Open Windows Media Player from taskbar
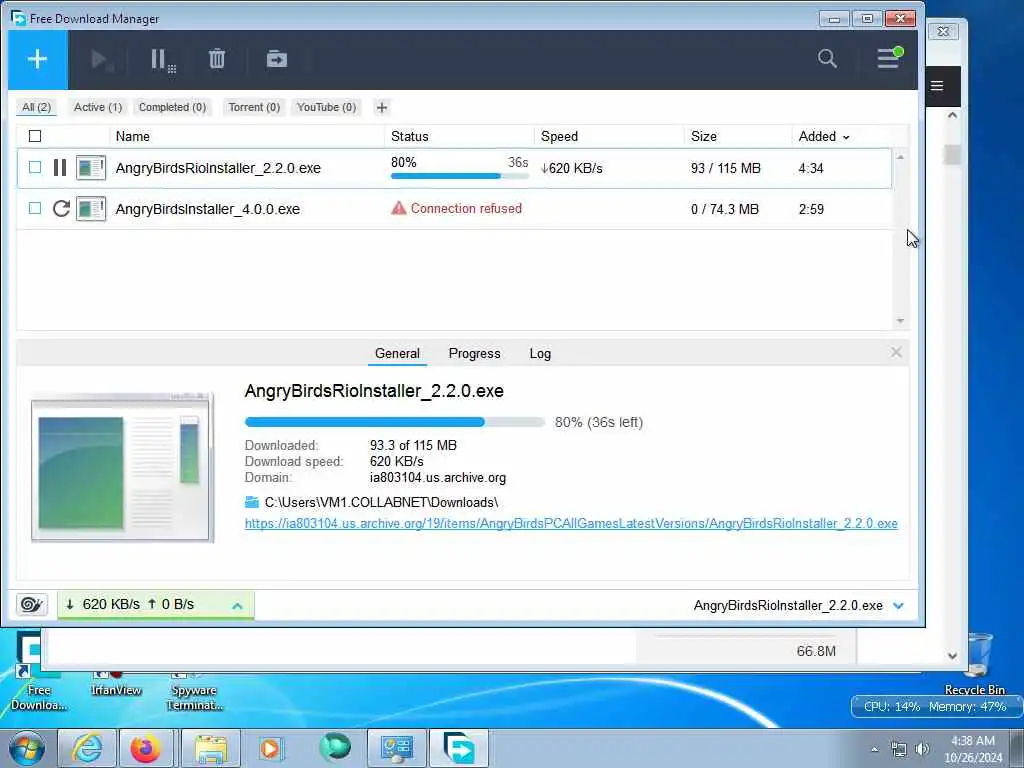Image resolution: width=1024 pixels, height=768 pixels. point(270,748)
